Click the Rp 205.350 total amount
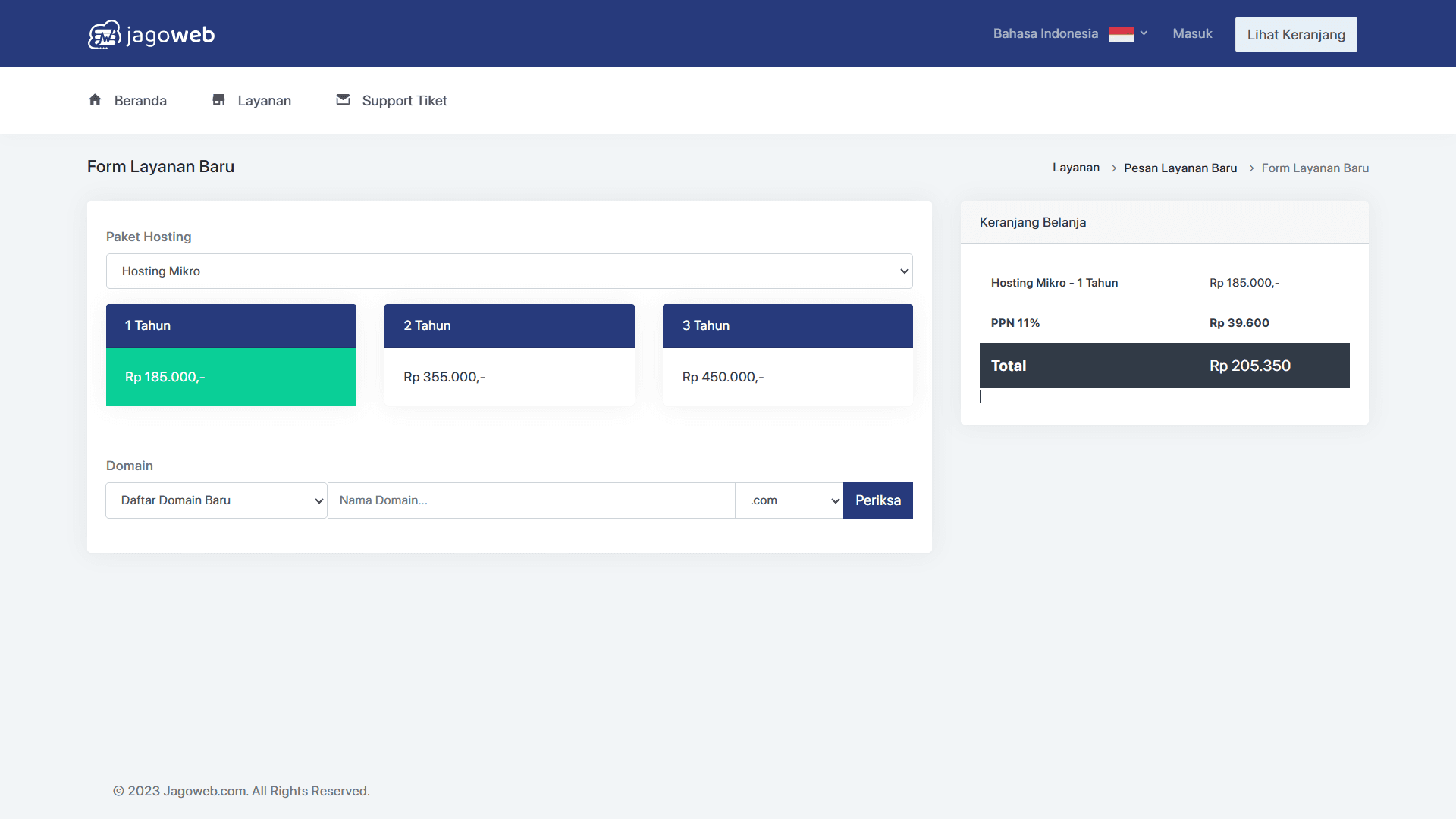Image resolution: width=1456 pixels, height=819 pixels. coord(1250,366)
